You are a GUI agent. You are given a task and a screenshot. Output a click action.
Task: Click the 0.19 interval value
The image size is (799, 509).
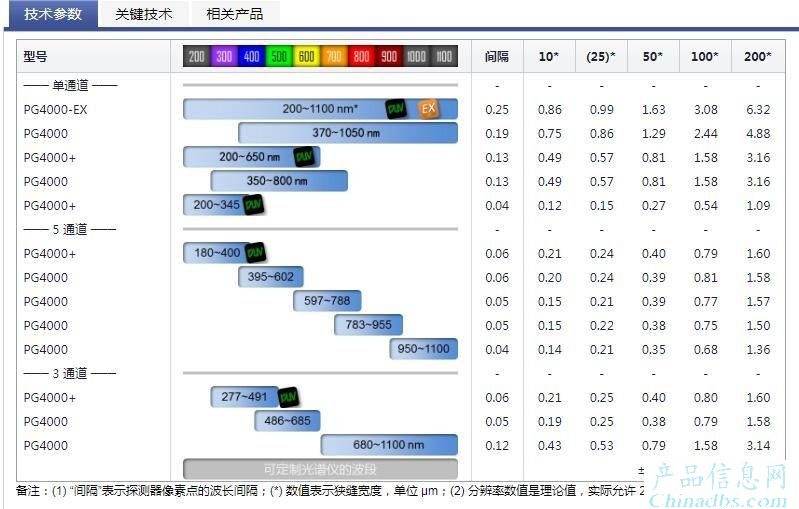pyautogui.click(x=497, y=133)
